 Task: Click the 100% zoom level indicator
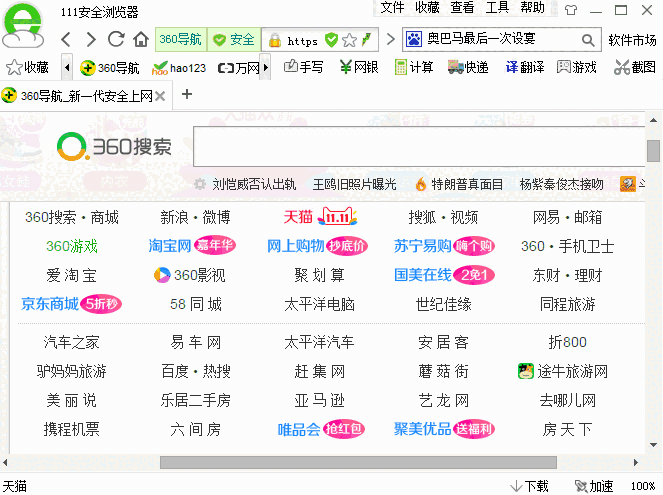pos(643,486)
